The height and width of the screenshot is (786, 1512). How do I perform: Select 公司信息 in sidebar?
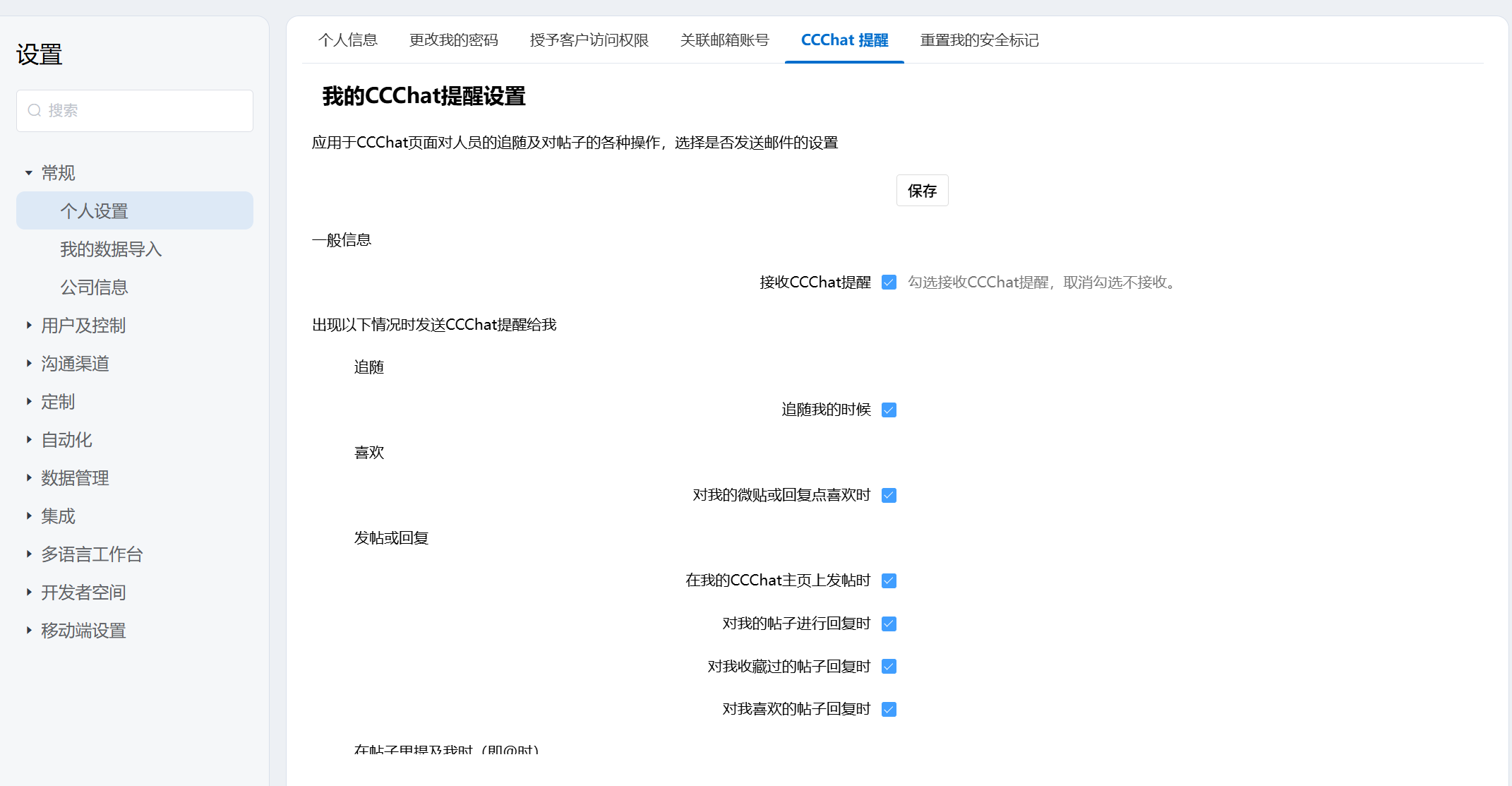[x=94, y=287]
